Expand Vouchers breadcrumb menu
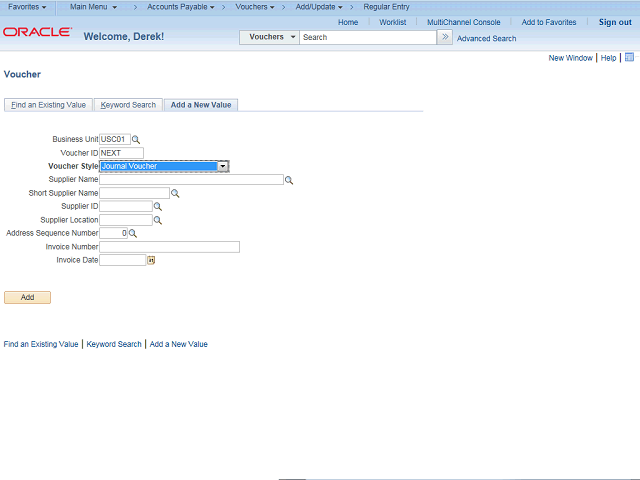Image resolution: width=640 pixels, height=480 pixels. [255, 7]
